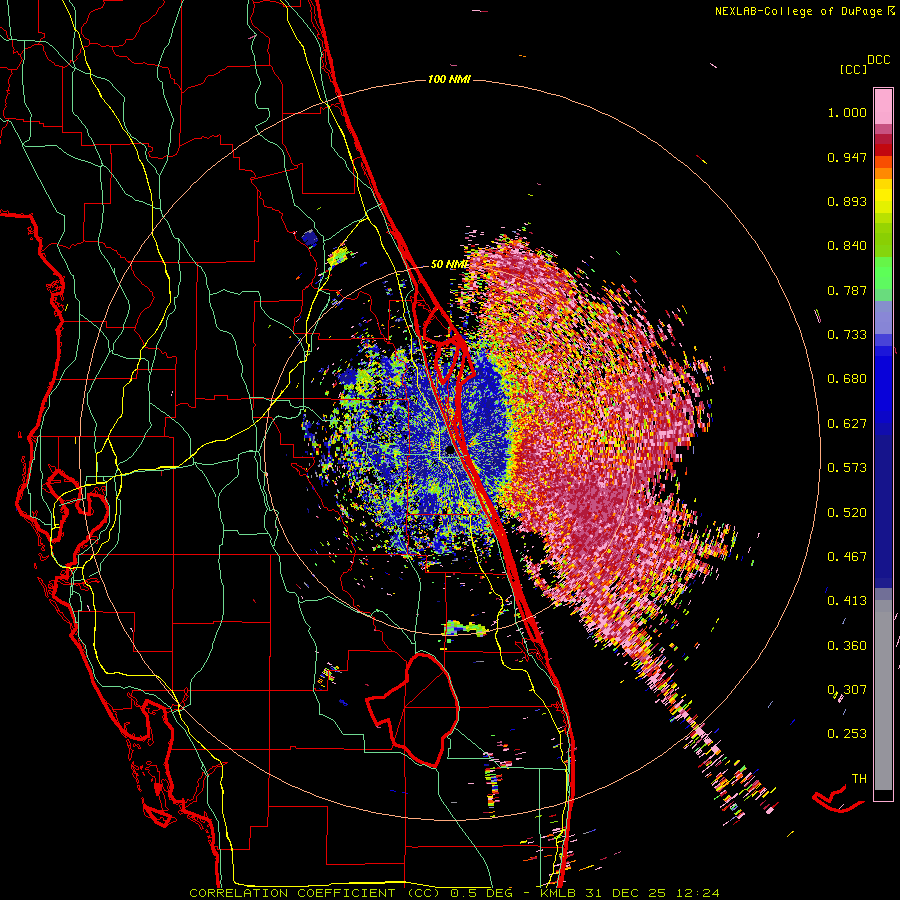This screenshot has height=900, width=900.
Task: Click the 0.787 scale value
Action: pos(847,290)
